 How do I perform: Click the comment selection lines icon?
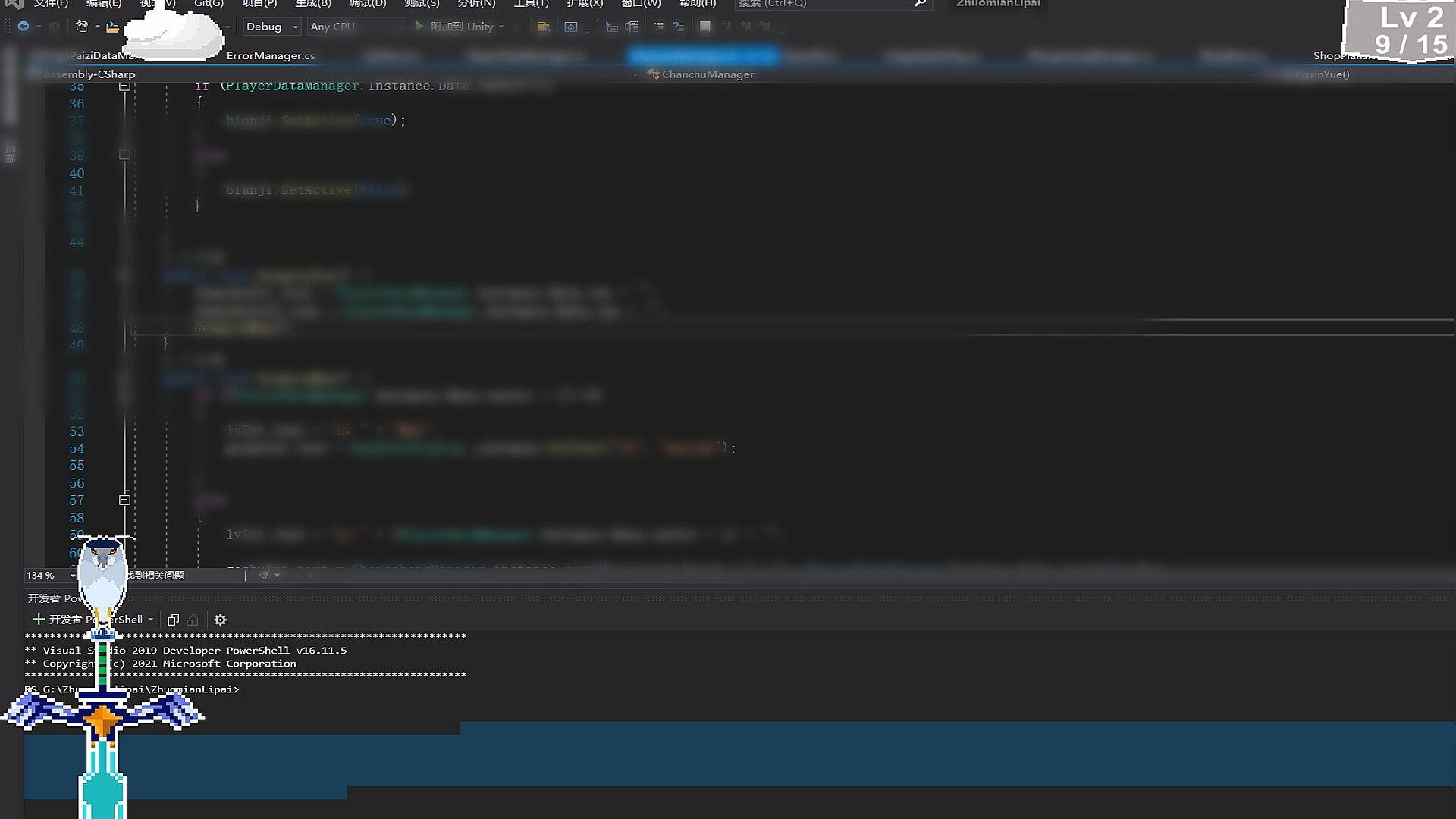[658, 27]
